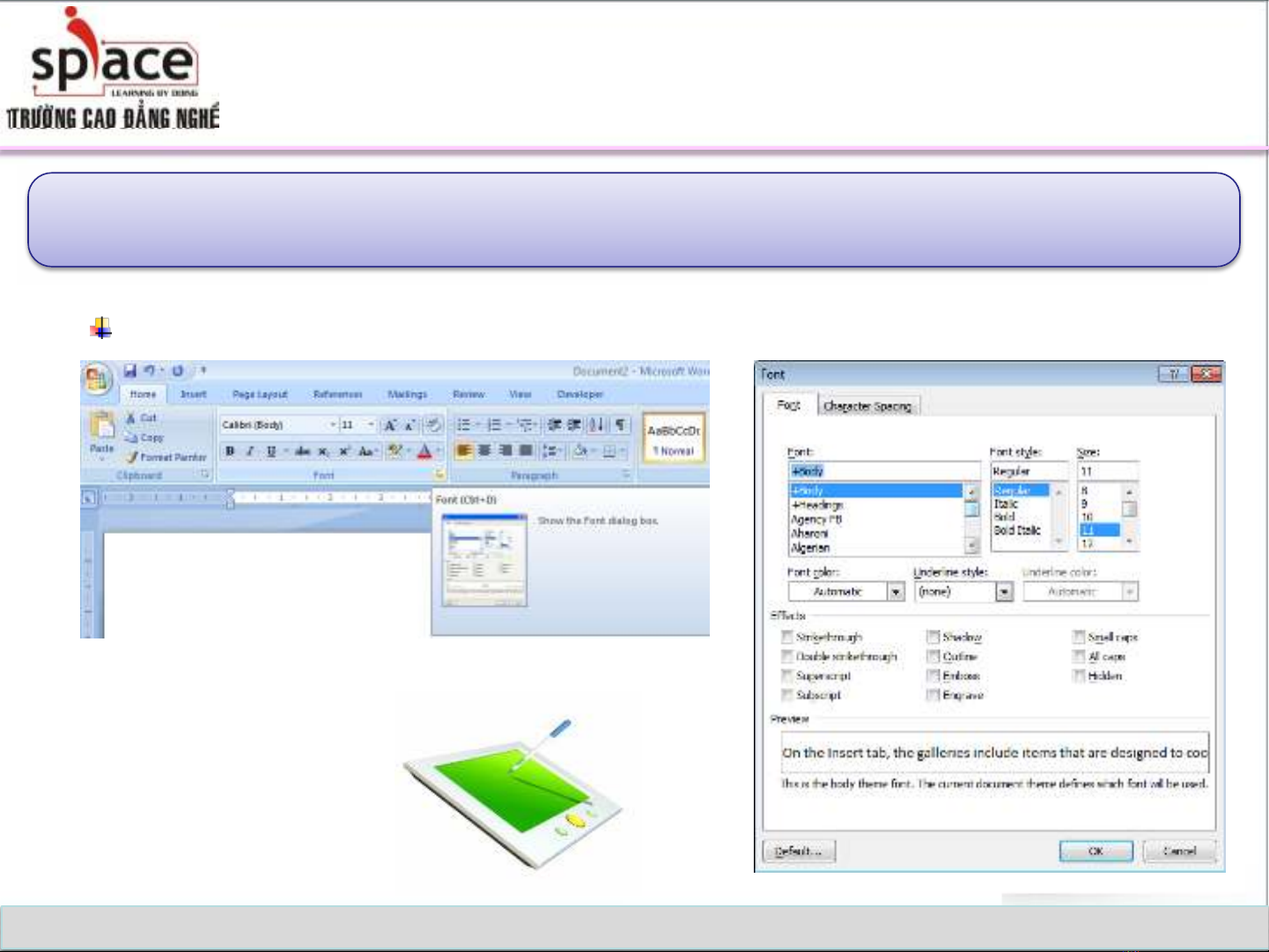
Task: Expand the Underline style dropdown
Action: tap(1004, 592)
